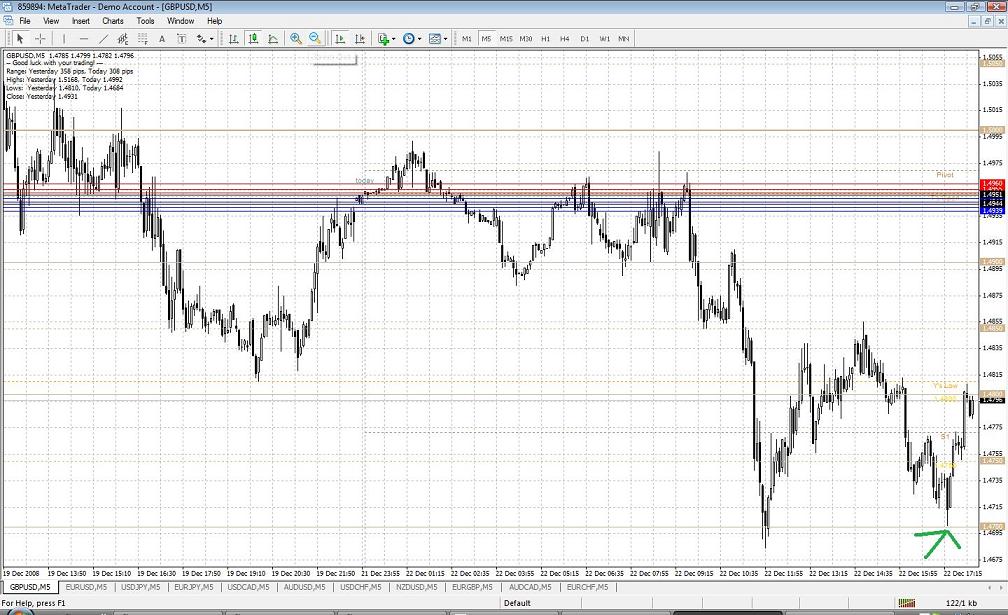Set timeframe to M1
Viewport: 1008px width, 615px height.
click(467, 39)
